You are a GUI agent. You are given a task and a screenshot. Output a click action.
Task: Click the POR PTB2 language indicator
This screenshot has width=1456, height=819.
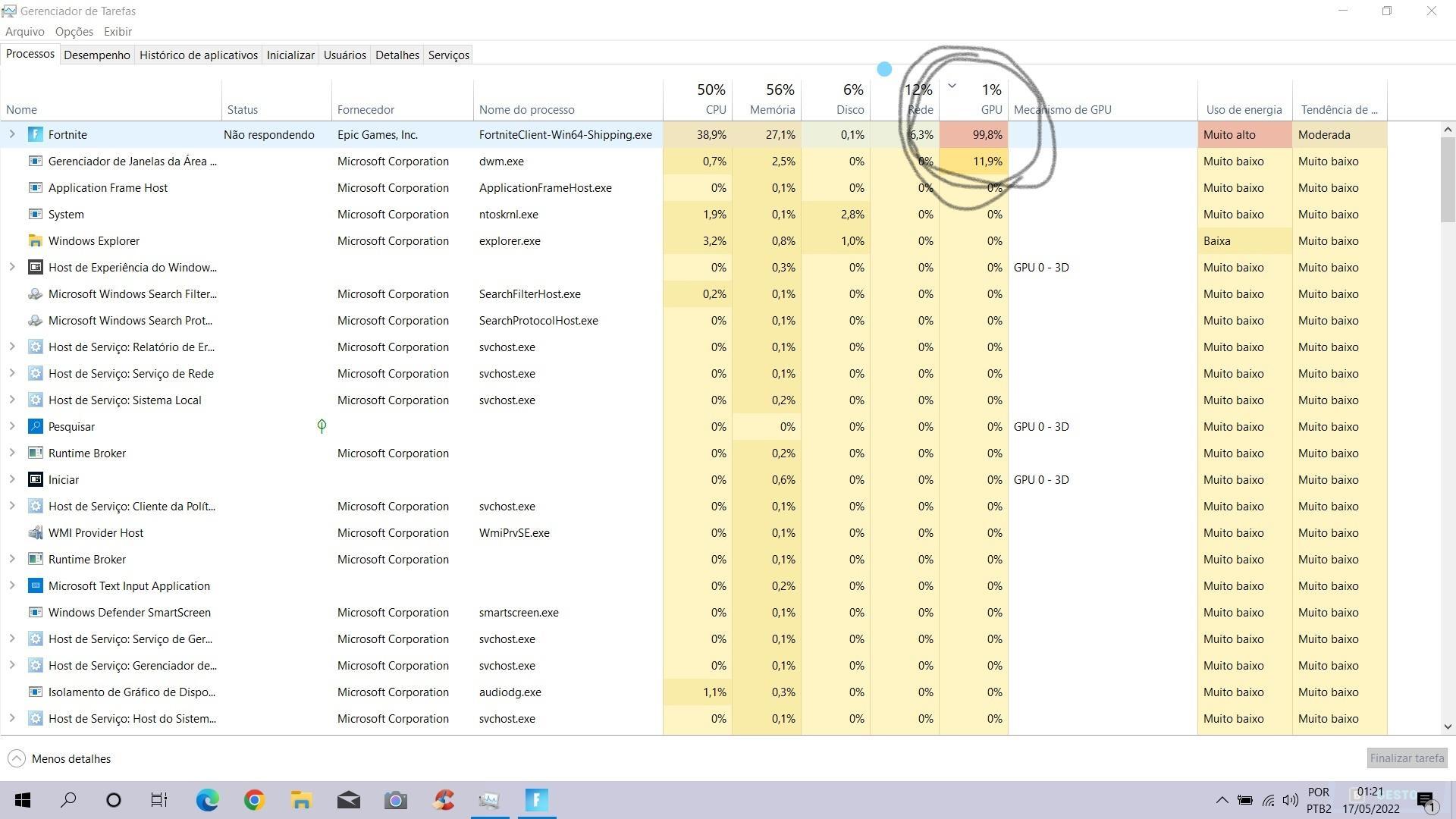click(1319, 800)
